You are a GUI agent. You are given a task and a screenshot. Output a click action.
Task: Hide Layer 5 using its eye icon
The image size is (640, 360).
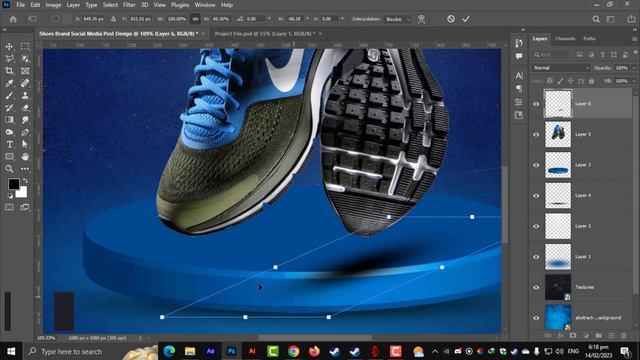click(536, 135)
